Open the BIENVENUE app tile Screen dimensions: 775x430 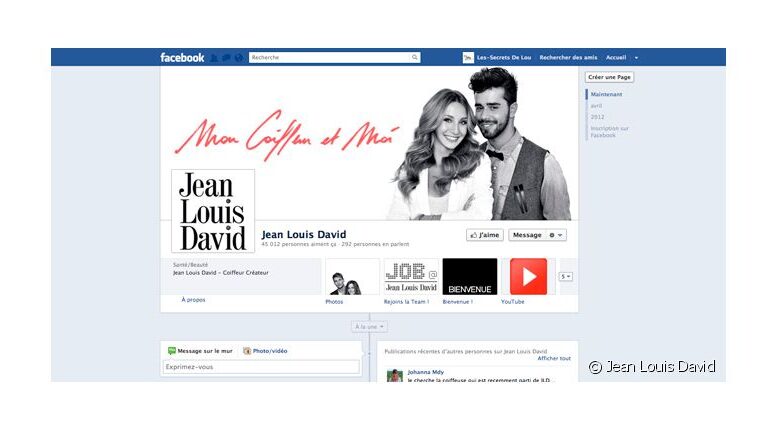click(x=470, y=277)
